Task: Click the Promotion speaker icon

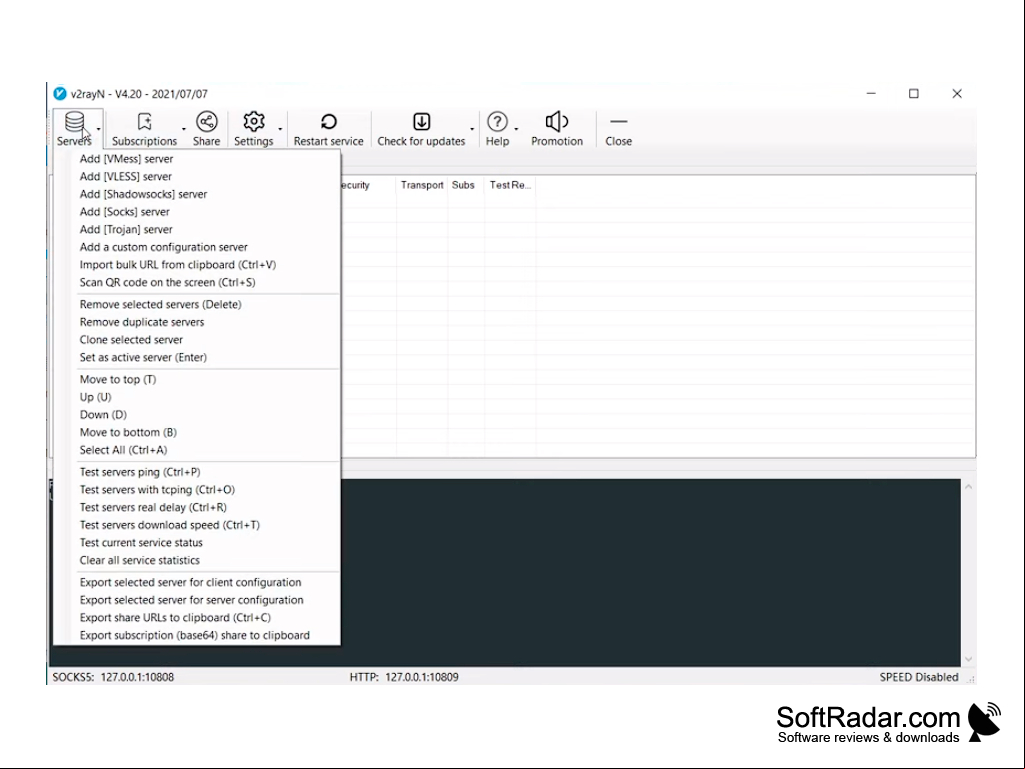Action: tap(556, 122)
